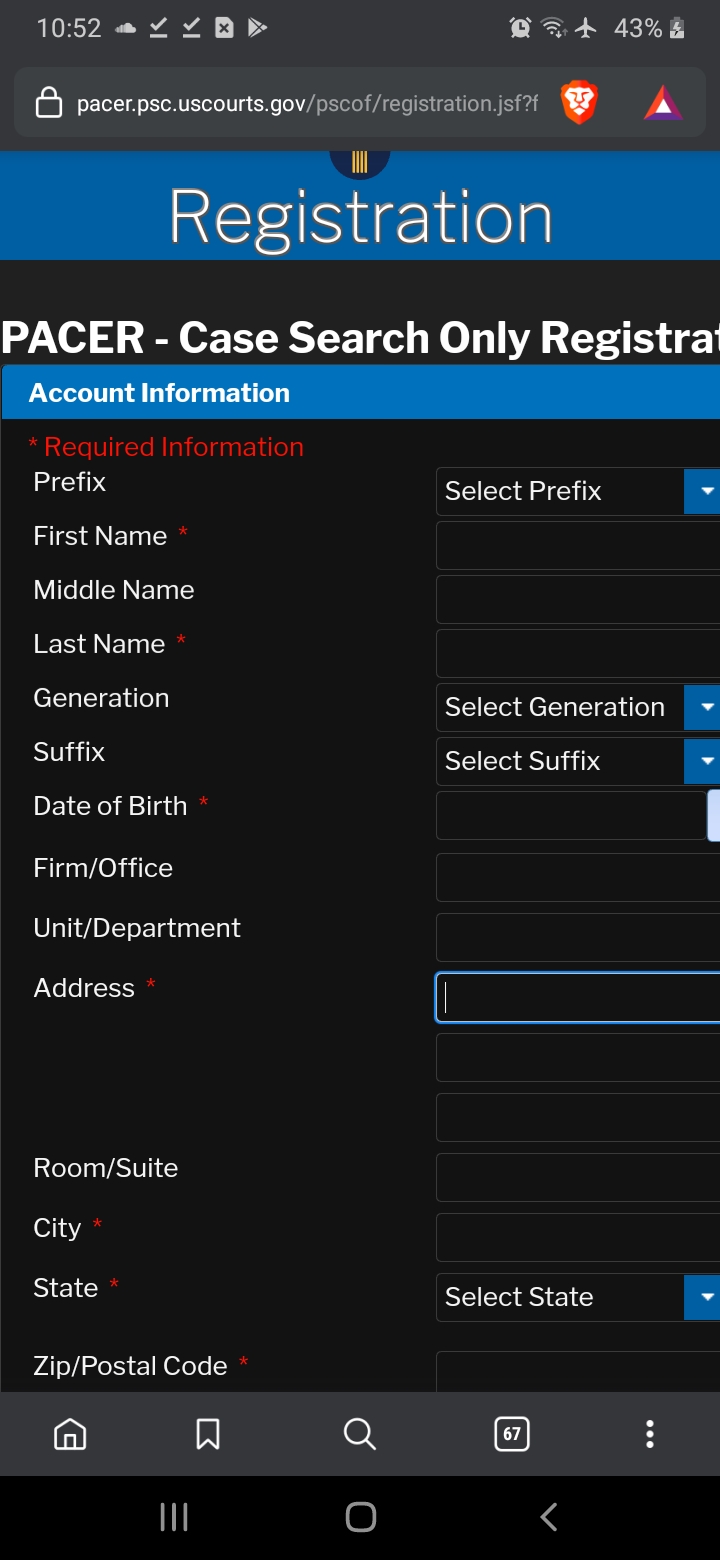The width and height of the screenshot is (720, 1560).
Task: Click the Zip/Postal Code input field
Action: pos(578,1371)
